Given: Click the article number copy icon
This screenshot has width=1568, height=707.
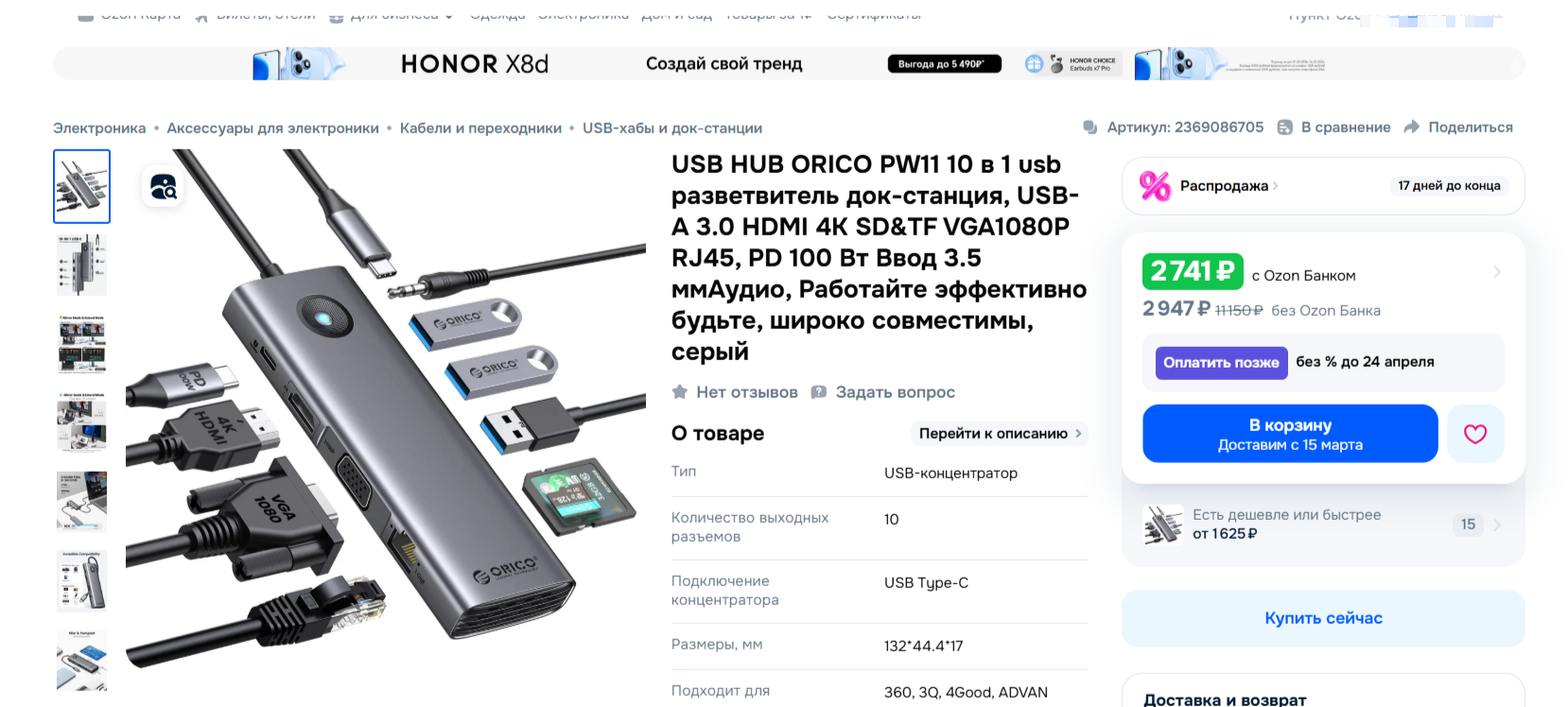Looking at the screenshot, I should [x=1090, y=128].
